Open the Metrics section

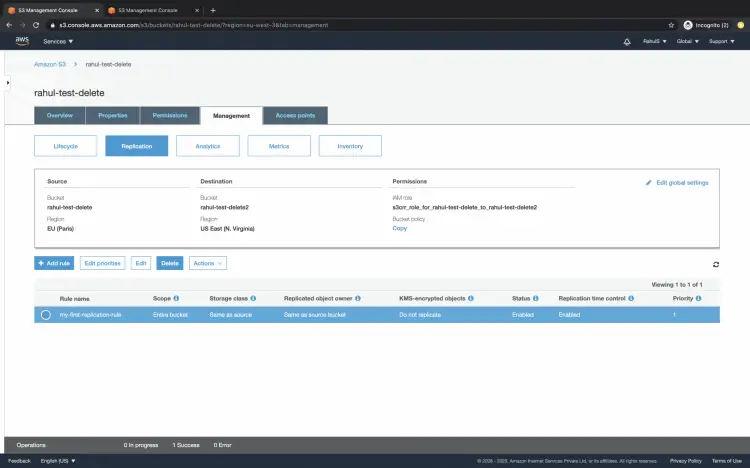point(279,146)
